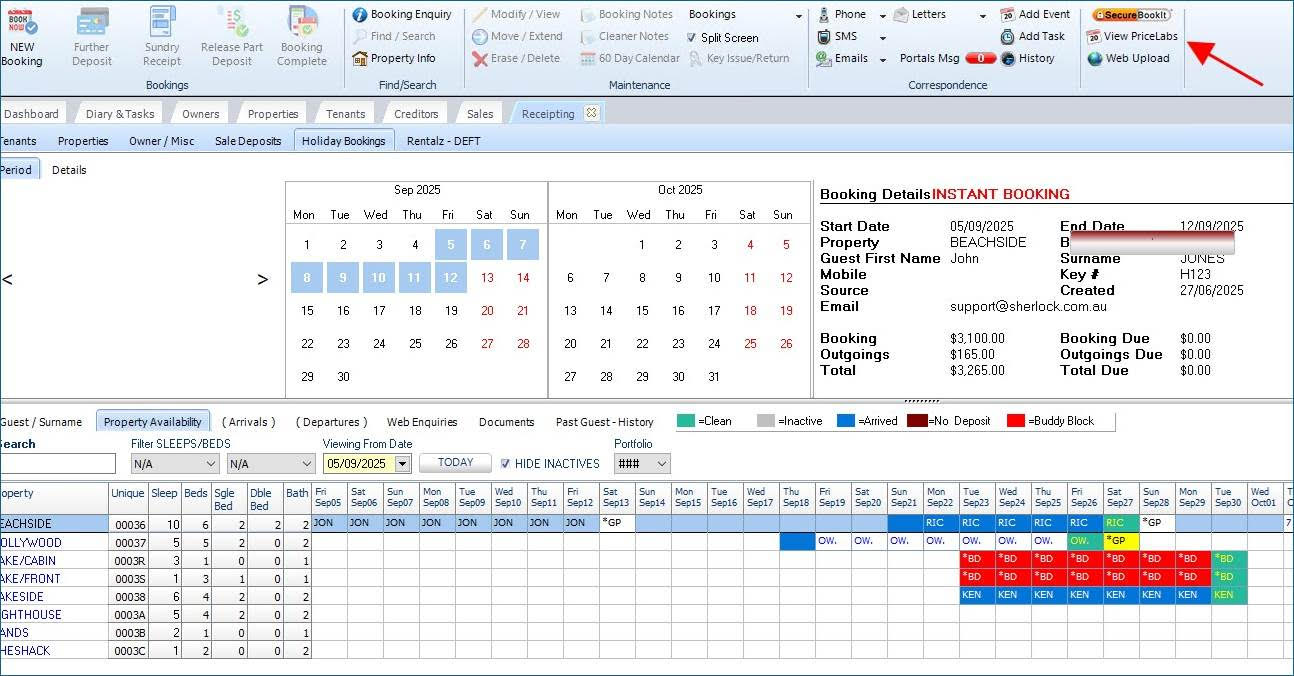This screenshot has height=676, width=1294.
Task: Open the Sundry Receipt tool
Action: (162, 24)
